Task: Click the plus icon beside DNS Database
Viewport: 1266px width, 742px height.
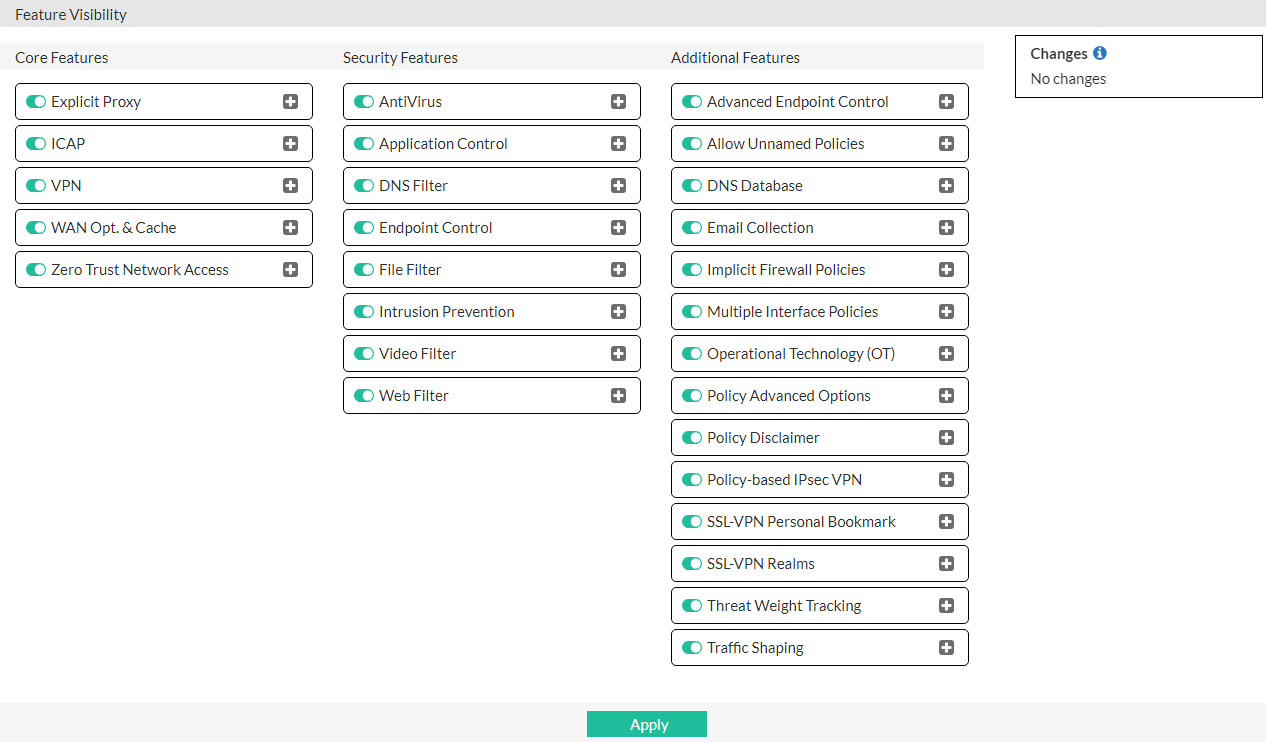Action: 946,186
